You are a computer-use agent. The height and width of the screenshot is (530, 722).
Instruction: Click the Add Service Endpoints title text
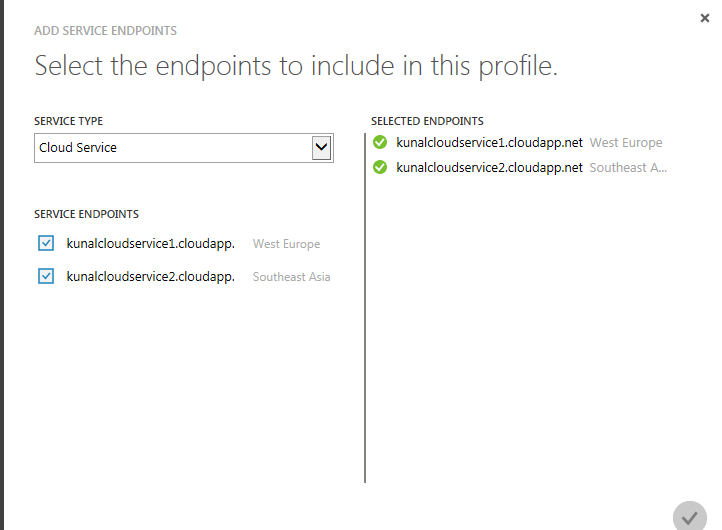(x=105, y=31)
